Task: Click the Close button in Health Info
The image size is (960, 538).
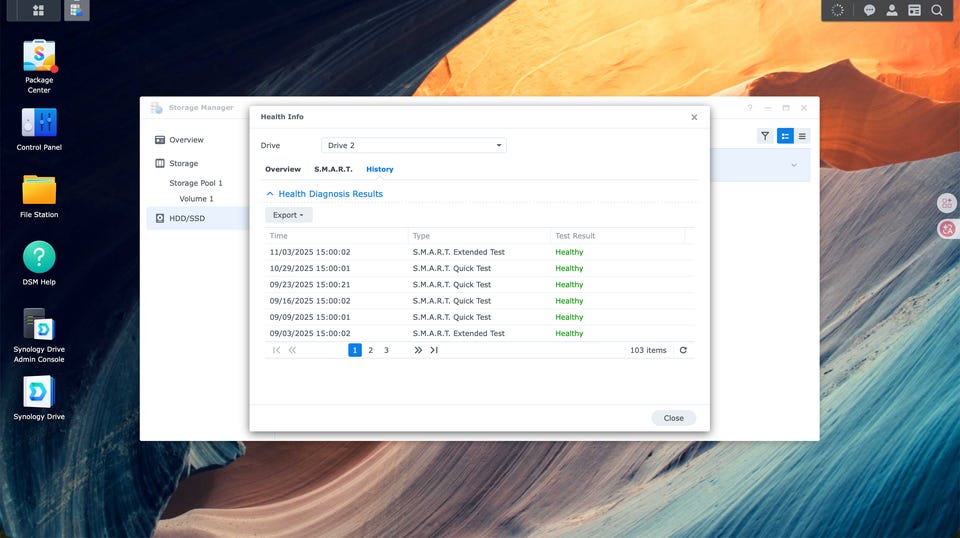Action: click(x=673, y=418)
